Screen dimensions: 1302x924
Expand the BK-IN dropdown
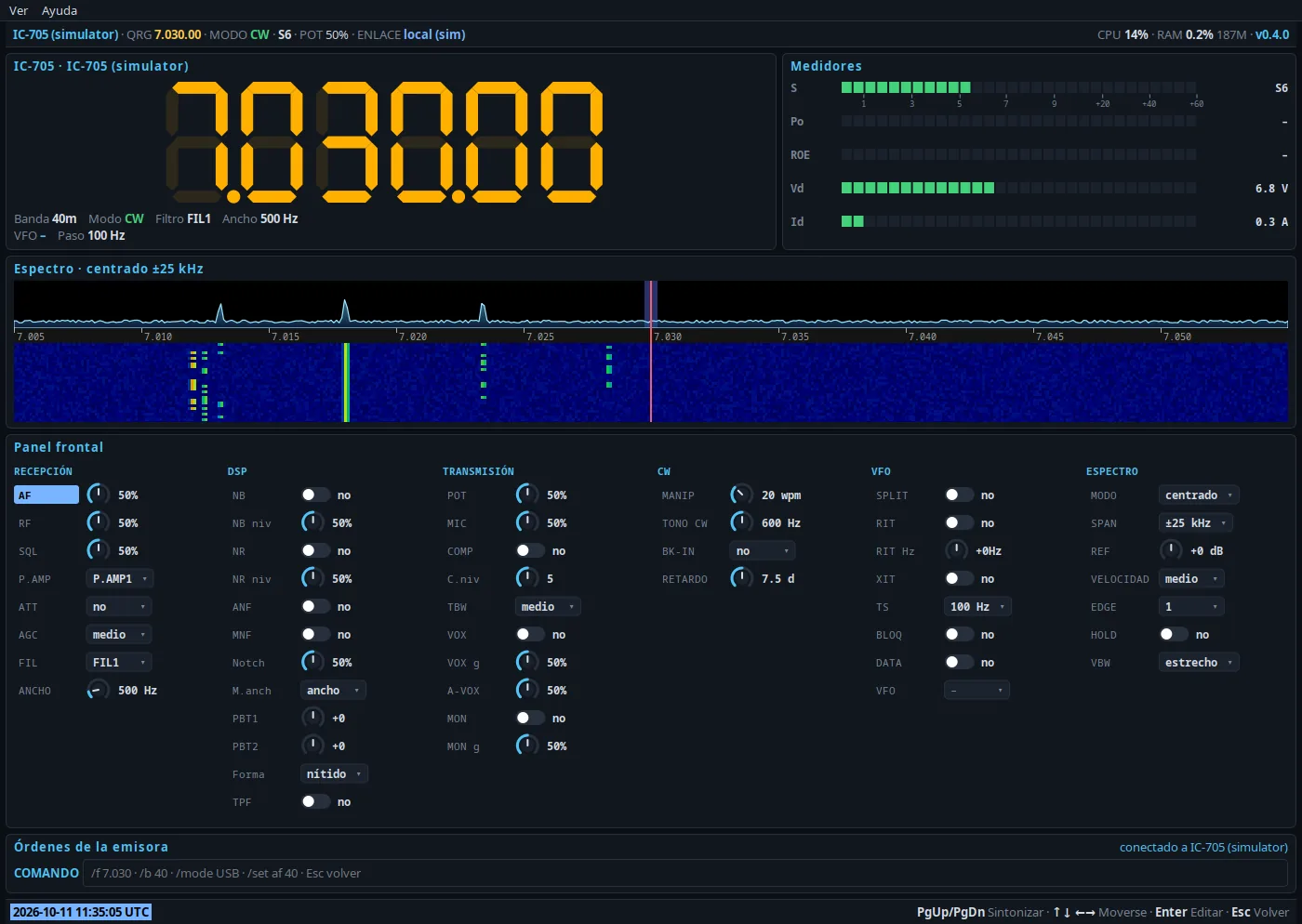pyautogui.click(x=763, y=551)
